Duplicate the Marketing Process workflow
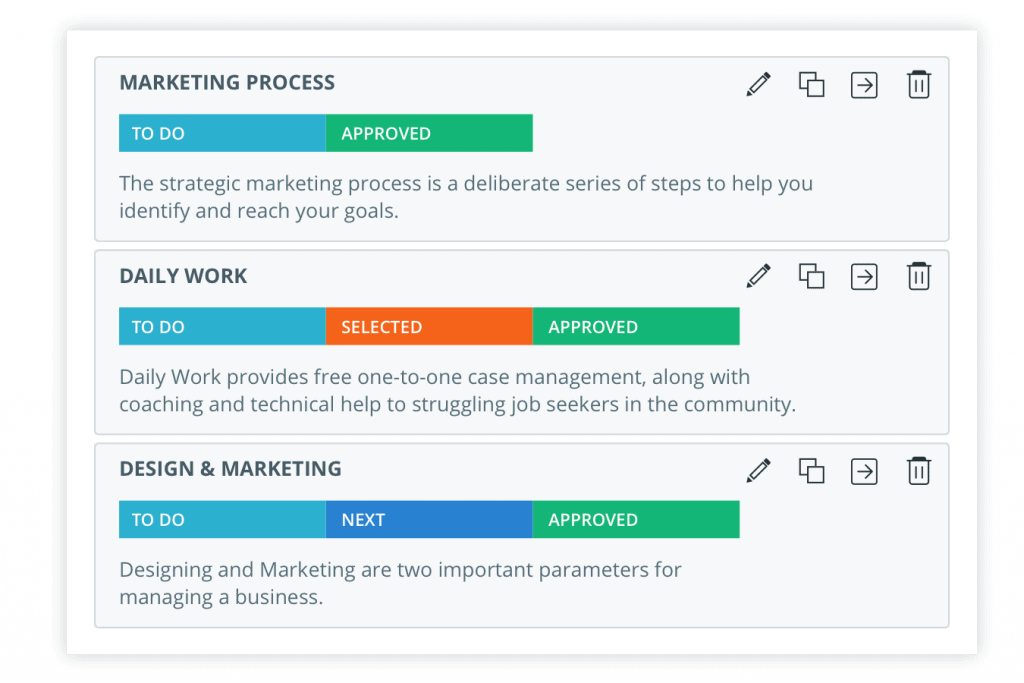The image size is (1024, 683). click(x=812, y=84)
